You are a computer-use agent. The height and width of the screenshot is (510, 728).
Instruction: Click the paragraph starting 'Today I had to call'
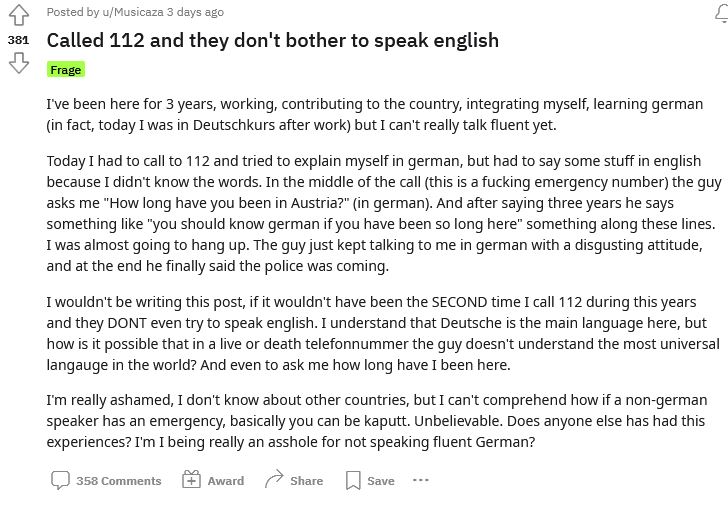coord(384,213)
